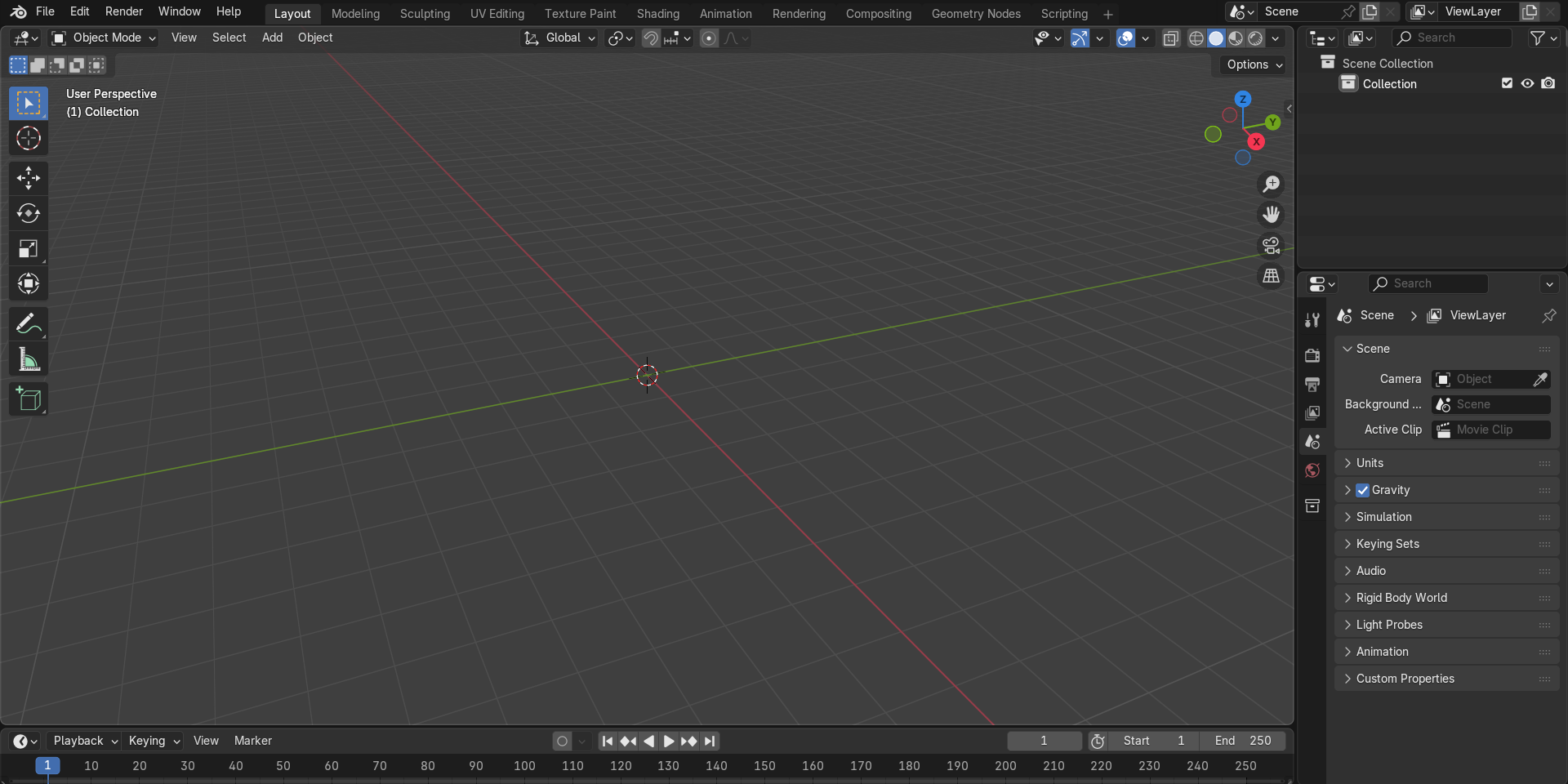Open the Options dropdown
The width and height of the screenshot is (1568, 784).
[x=1254, y=65]
